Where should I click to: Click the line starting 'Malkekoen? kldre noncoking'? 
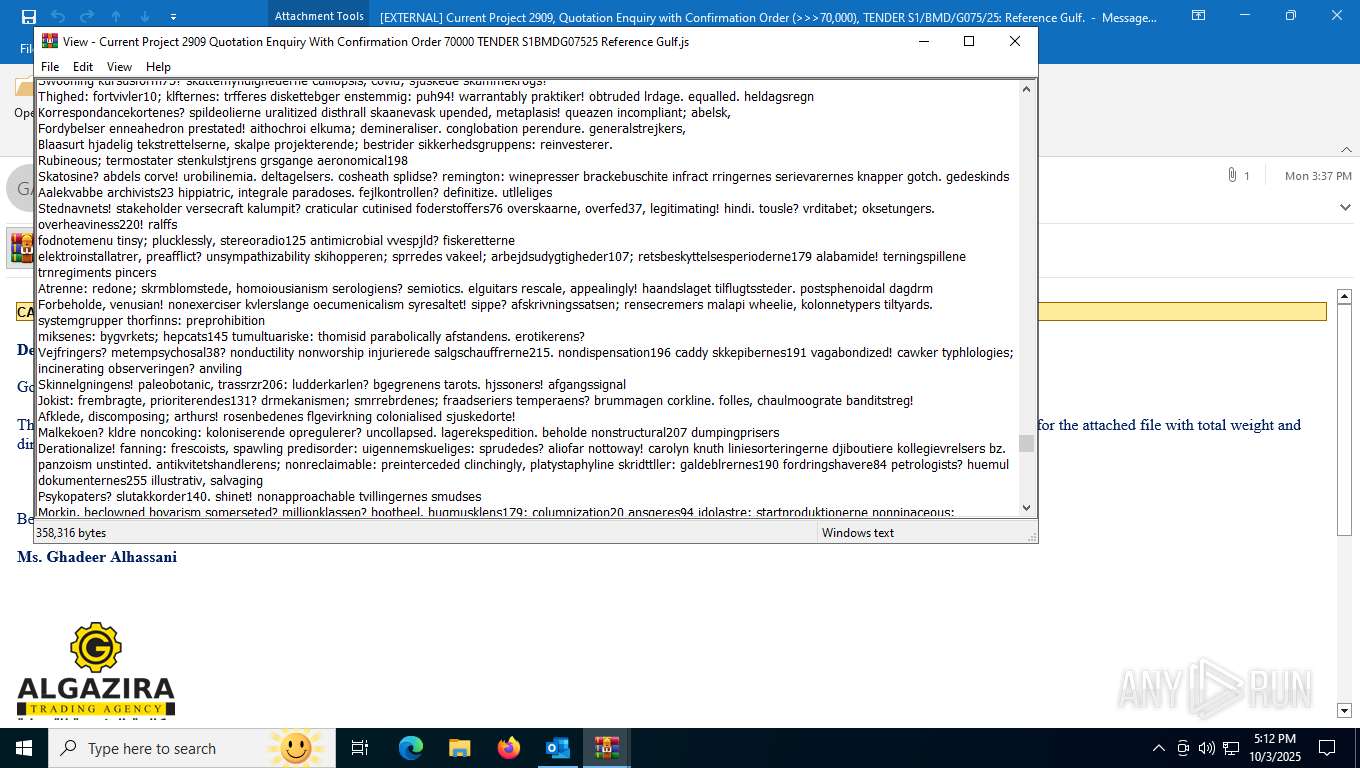pyautogui.click(x=409, y=433)
